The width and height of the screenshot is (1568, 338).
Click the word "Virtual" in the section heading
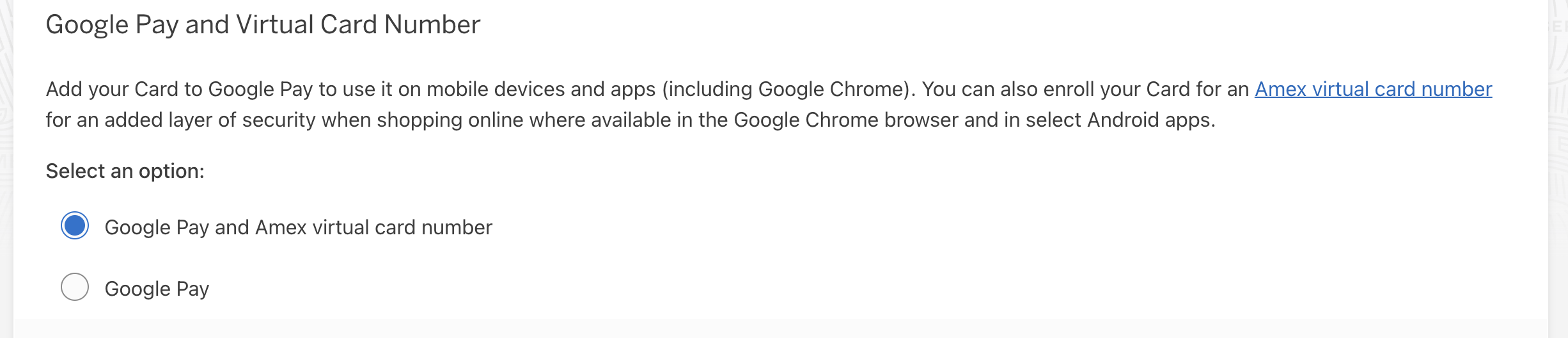point(274,25)
